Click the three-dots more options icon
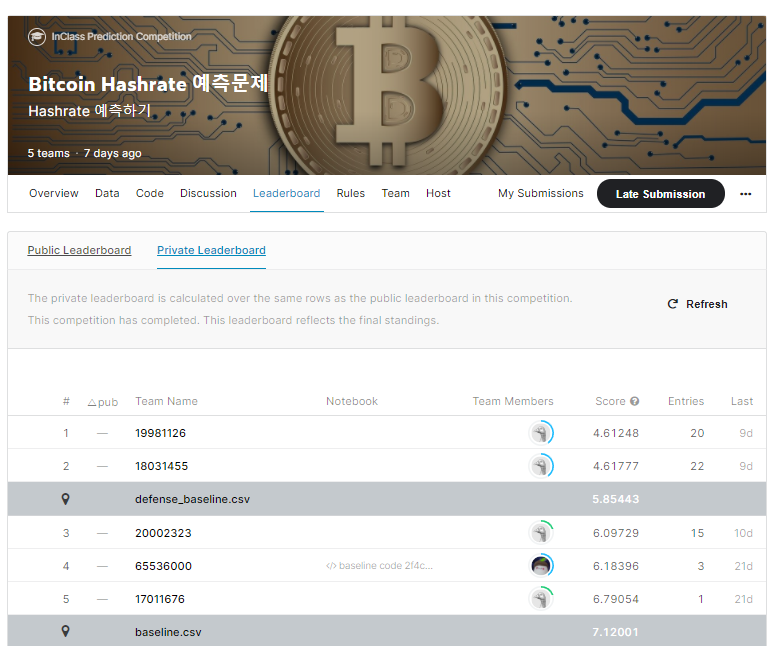776x646 pixels. point(745,194)
